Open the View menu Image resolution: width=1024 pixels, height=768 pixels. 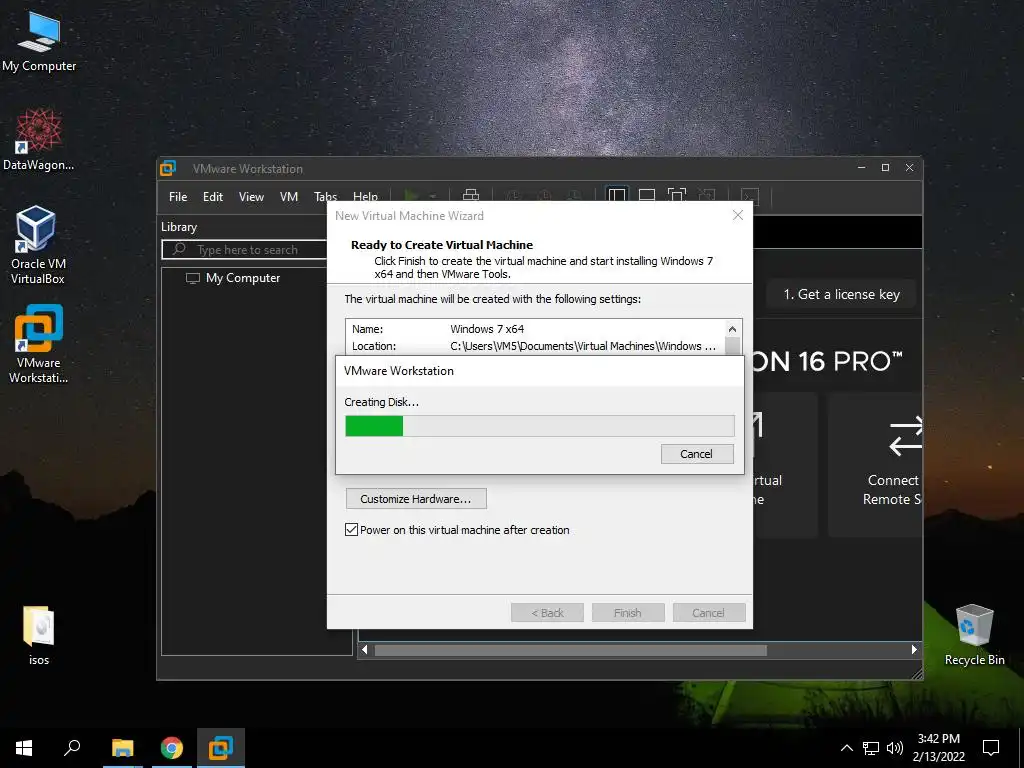point(251,197)
